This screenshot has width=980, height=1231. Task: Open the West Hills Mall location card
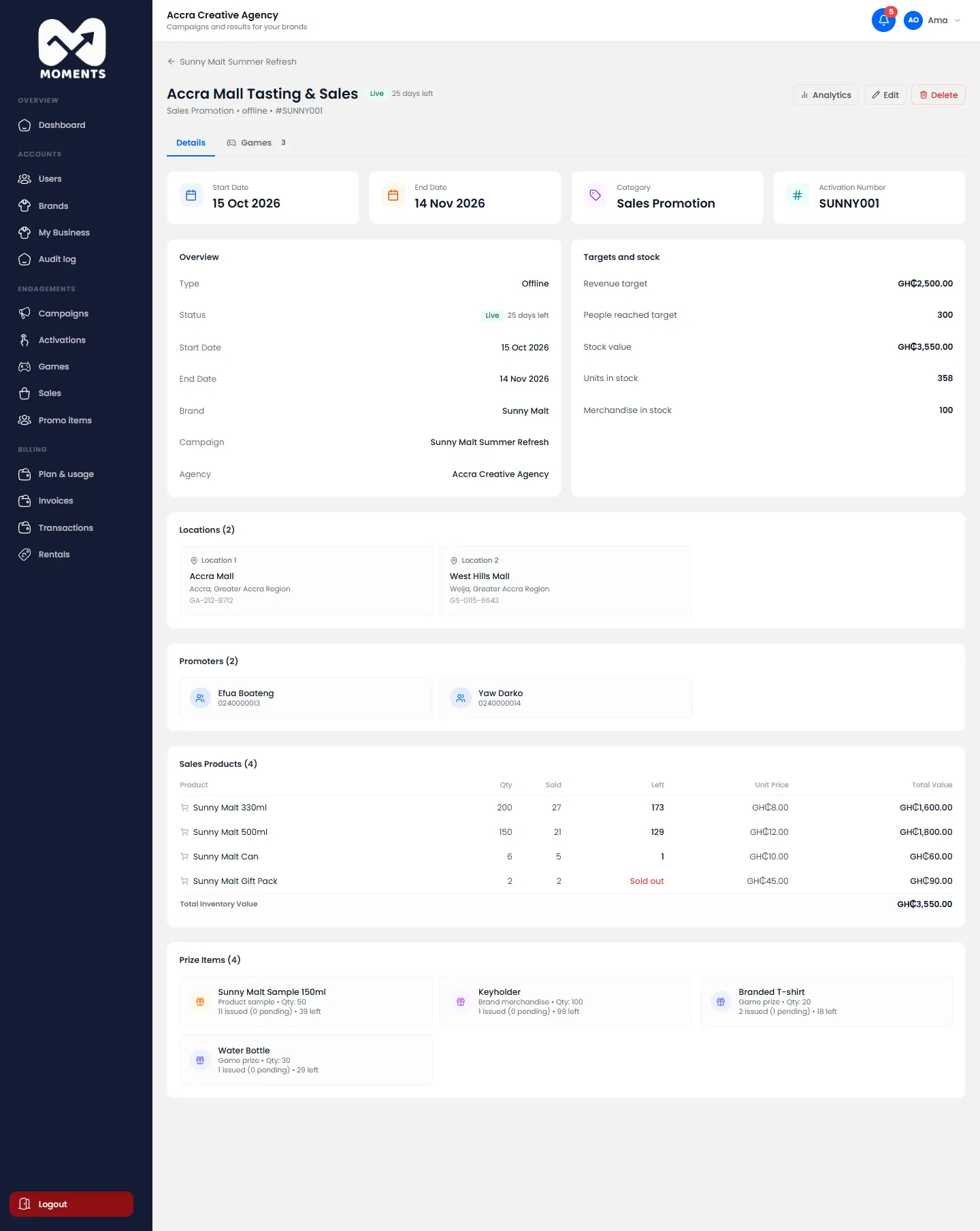(x=566, y=580)
